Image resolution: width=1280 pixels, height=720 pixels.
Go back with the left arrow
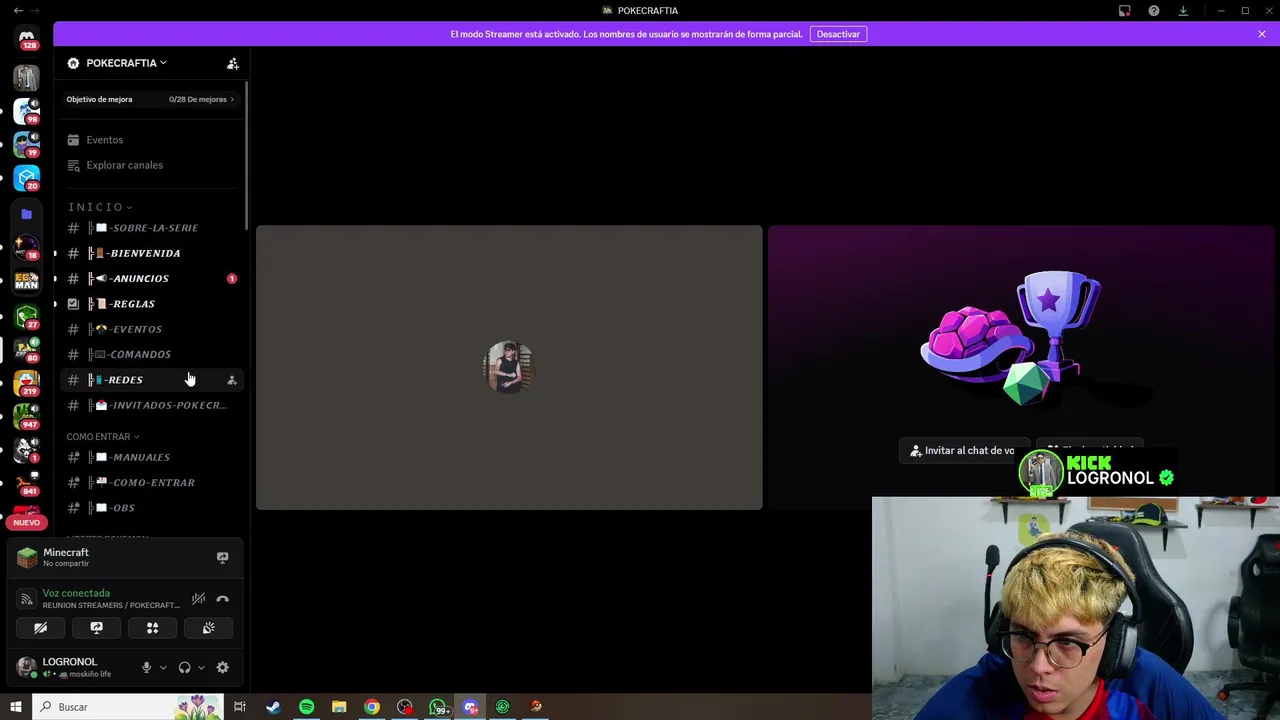(x=18, y=10)
